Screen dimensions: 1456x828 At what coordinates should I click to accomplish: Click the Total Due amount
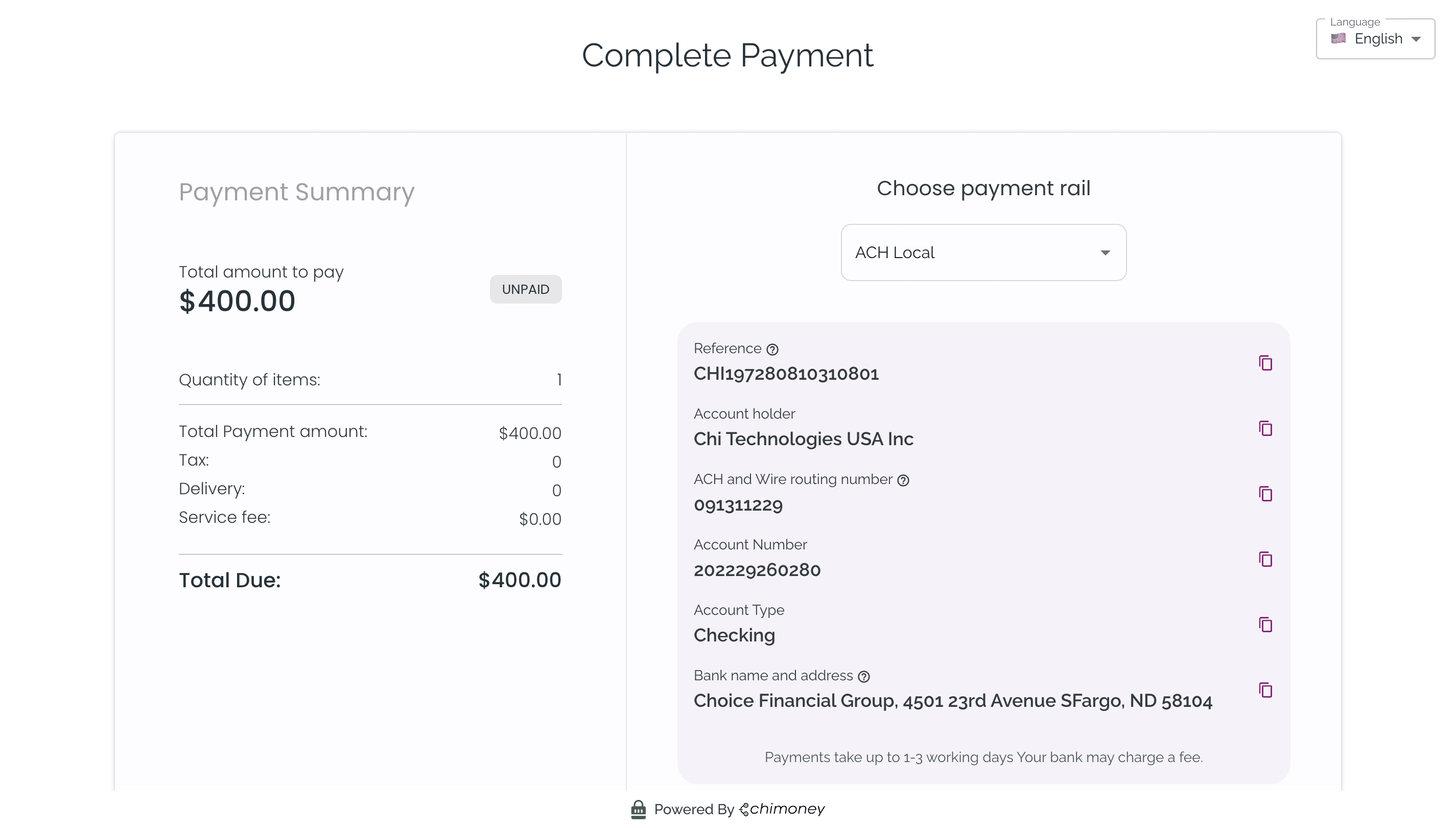pyautogui.click(x=520, y=580)
